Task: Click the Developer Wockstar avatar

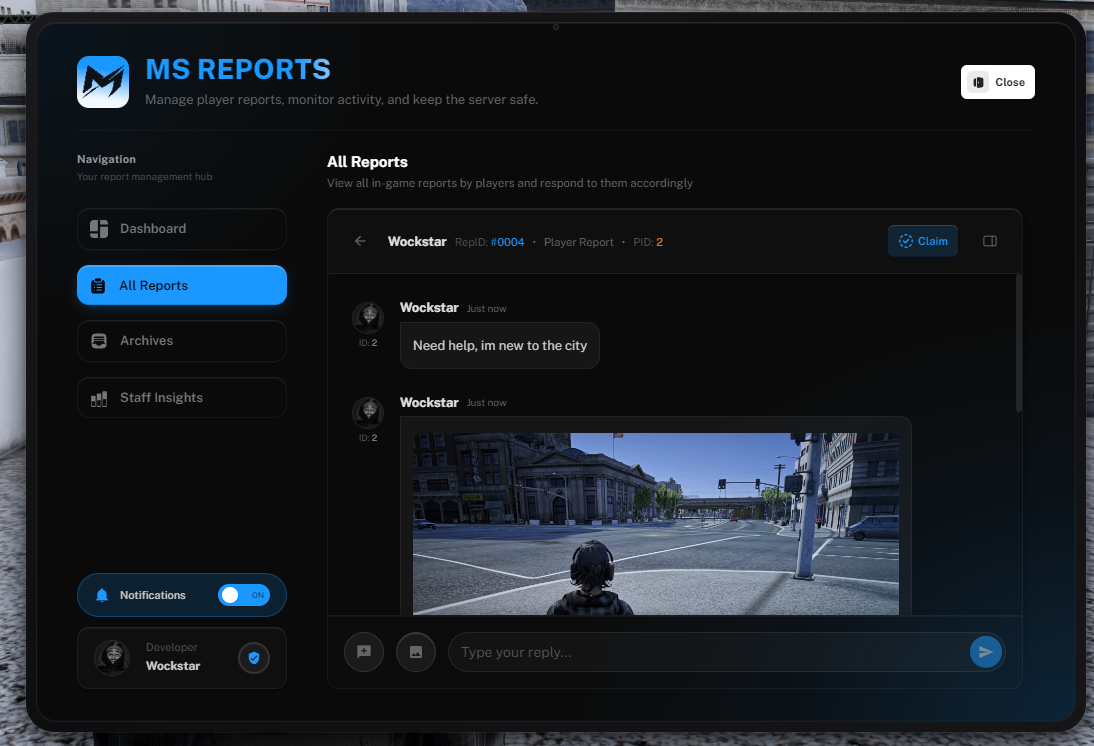Action: 112,658
